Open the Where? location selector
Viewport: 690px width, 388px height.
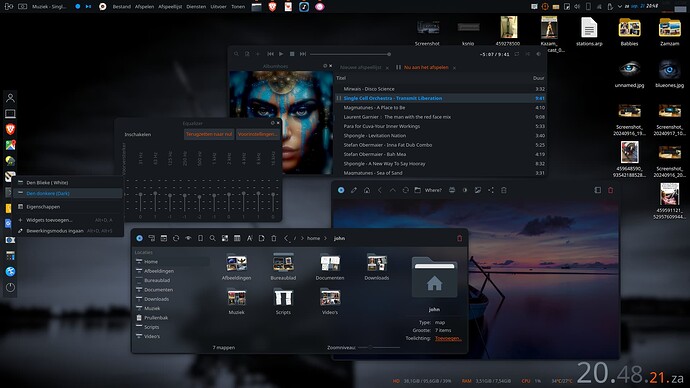pyautogui.click(x=433, y=190)
